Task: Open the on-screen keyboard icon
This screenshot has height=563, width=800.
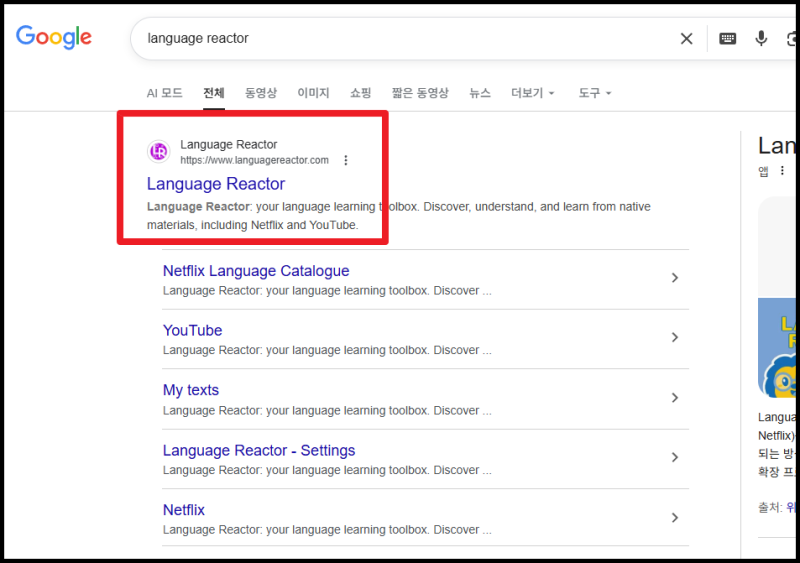Action: pos(727,38)
